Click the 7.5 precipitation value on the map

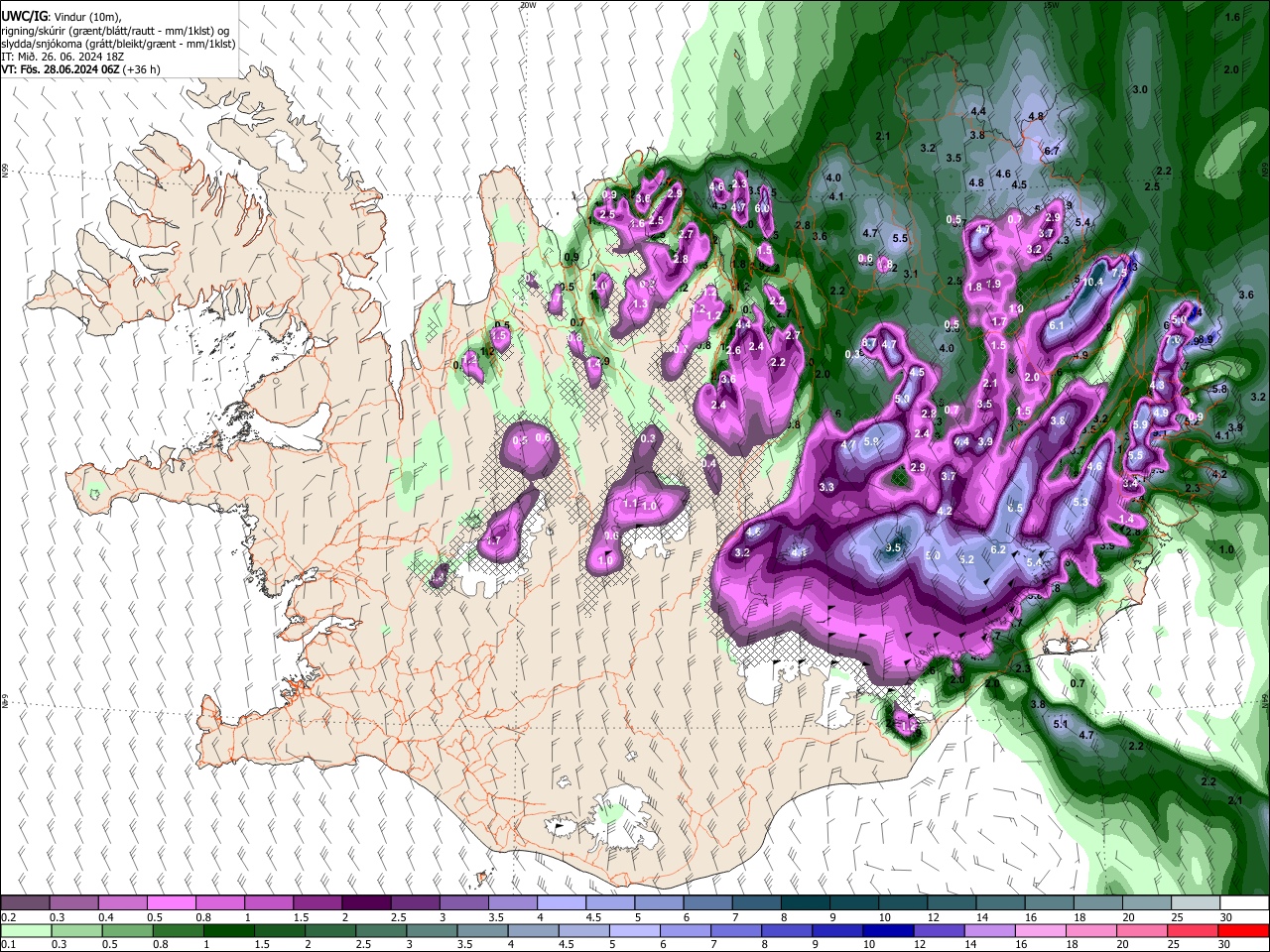[x=1119, y=273]
